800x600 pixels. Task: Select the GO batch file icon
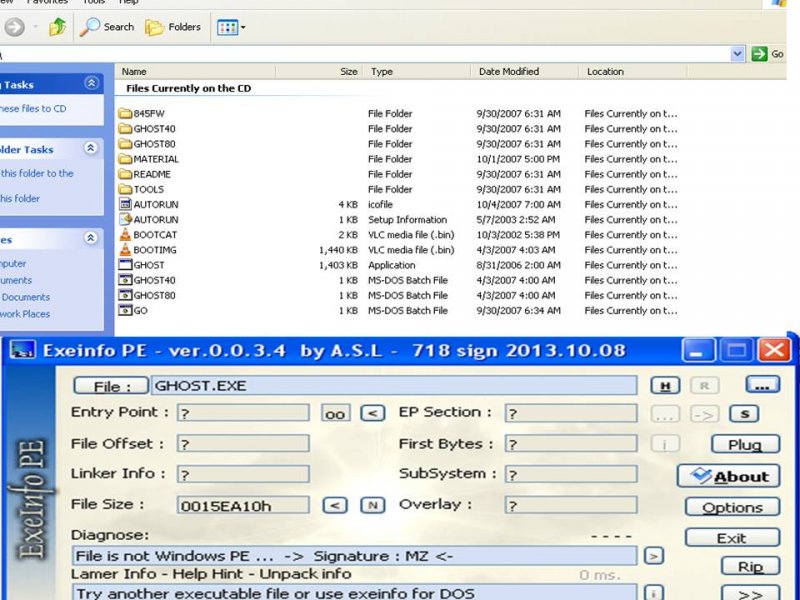125,310
